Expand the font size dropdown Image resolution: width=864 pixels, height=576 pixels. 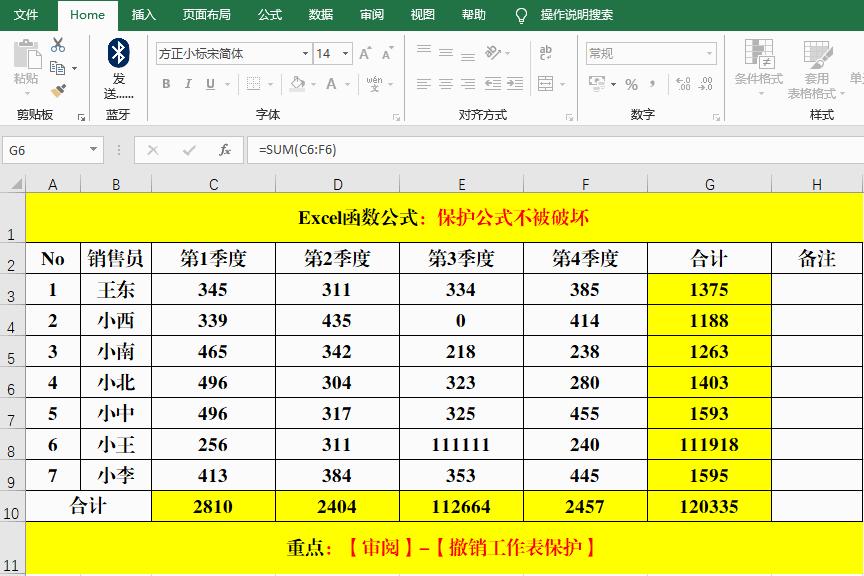point(345,52)
